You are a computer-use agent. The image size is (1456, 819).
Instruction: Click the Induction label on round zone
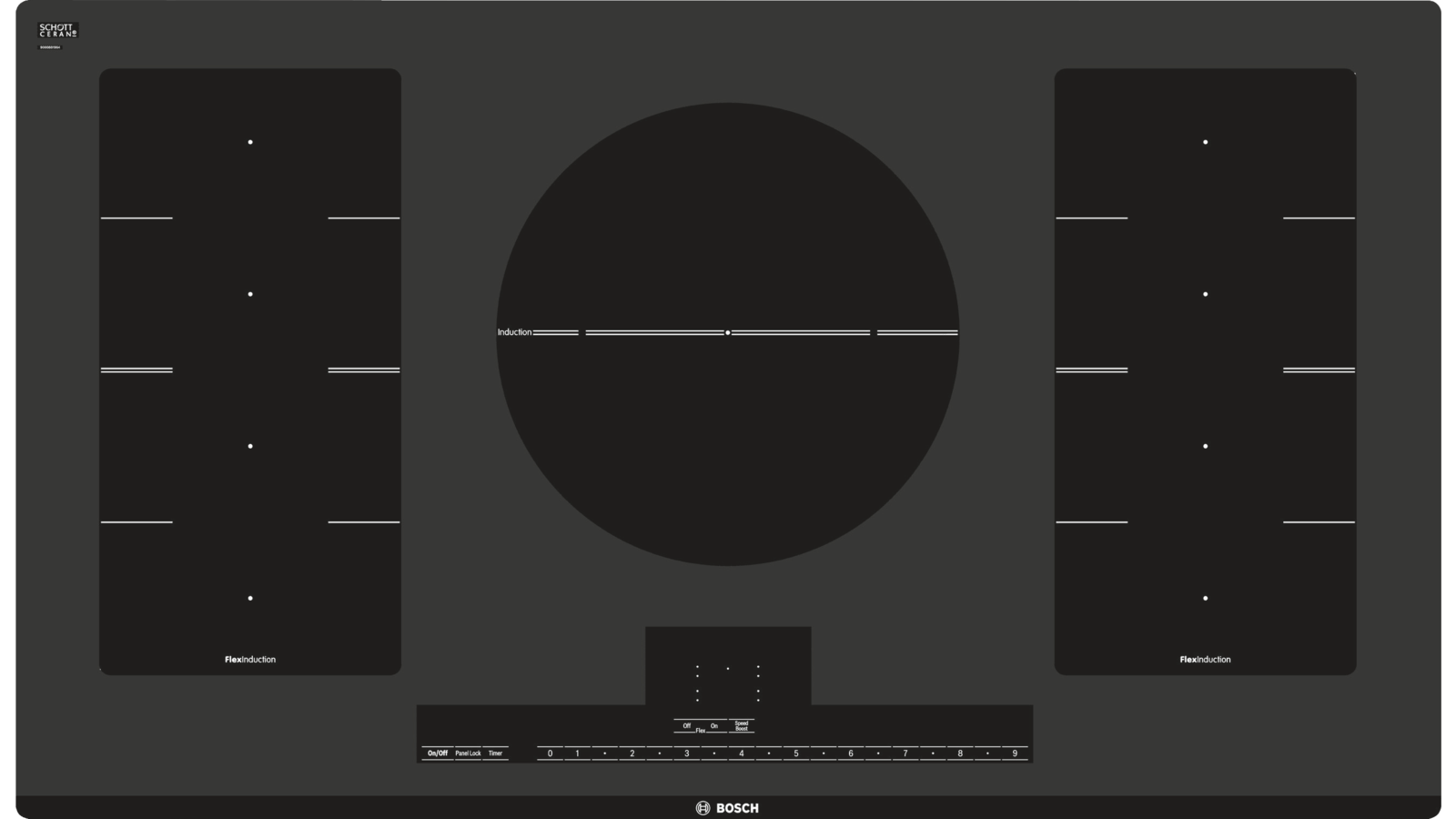[514, 332]
